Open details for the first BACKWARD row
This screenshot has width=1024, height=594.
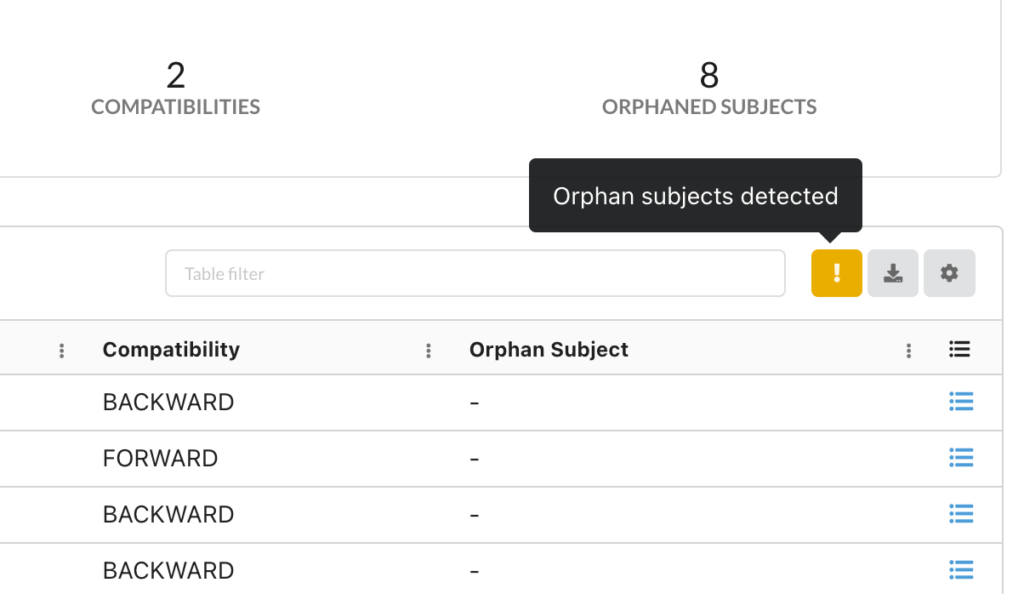(960, 402)
